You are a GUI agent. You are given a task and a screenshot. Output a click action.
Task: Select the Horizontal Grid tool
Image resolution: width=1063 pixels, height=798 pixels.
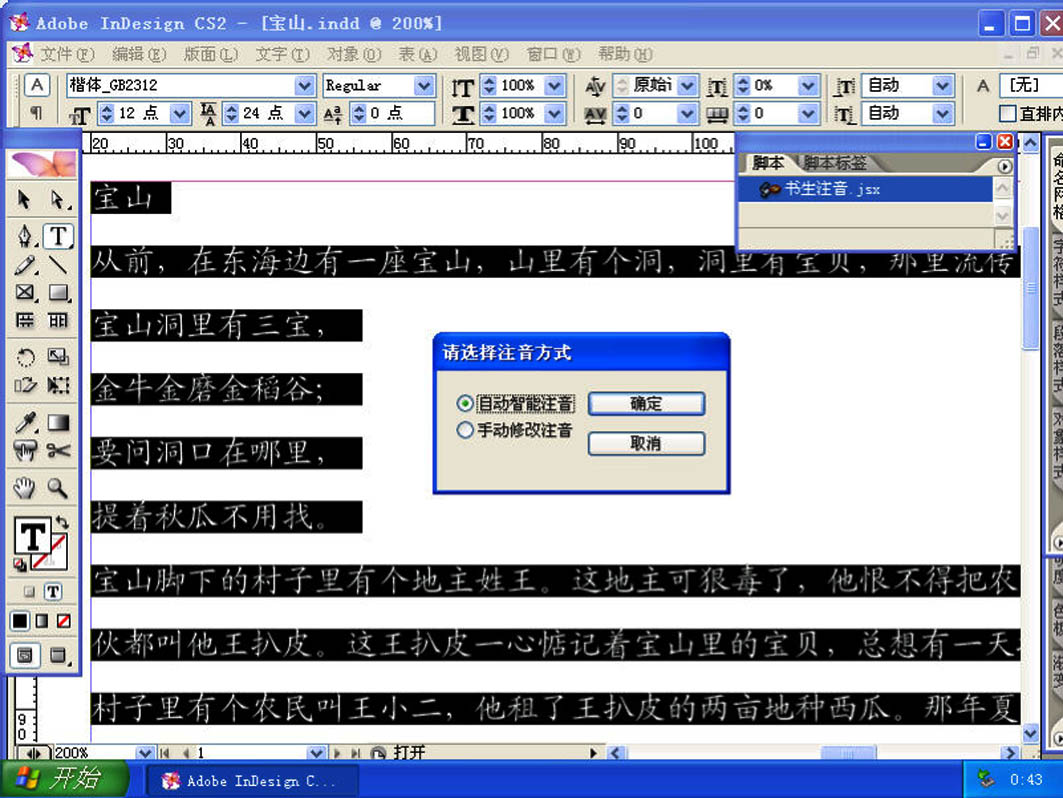25,321
